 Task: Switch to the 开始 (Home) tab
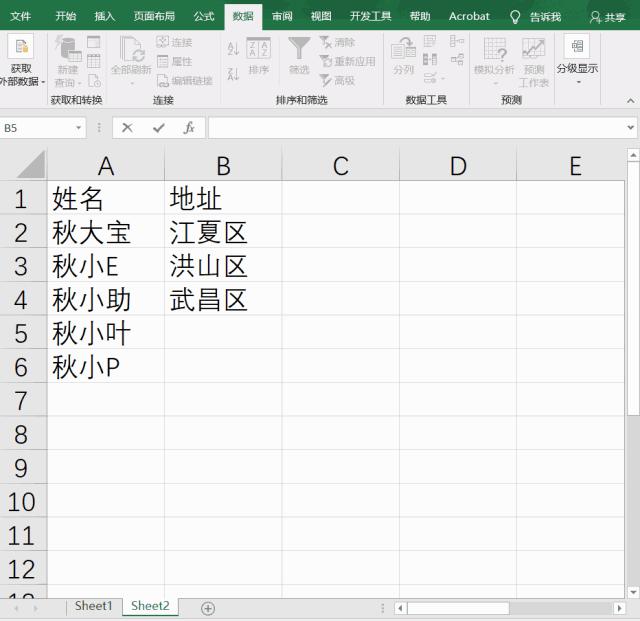coord(65,16)
